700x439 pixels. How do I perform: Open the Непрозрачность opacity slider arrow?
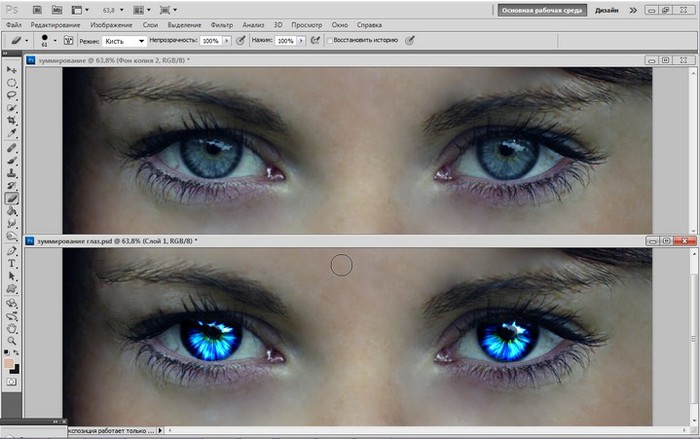point(227,41)
